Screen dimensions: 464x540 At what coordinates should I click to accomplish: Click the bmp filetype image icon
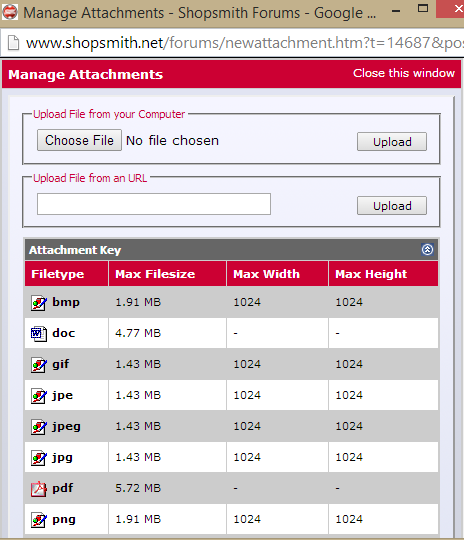coord(39,303)
